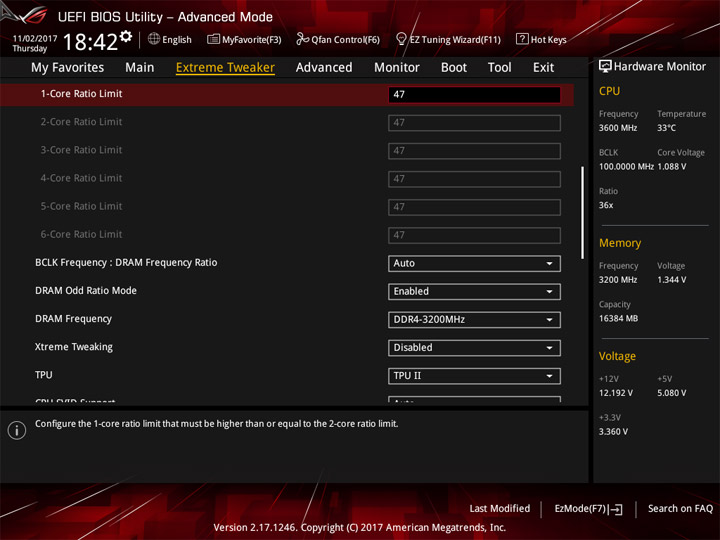The width and height of the screenshot is (720, 540).
Task: Click Last Modified button
Action: pos(499,509)
